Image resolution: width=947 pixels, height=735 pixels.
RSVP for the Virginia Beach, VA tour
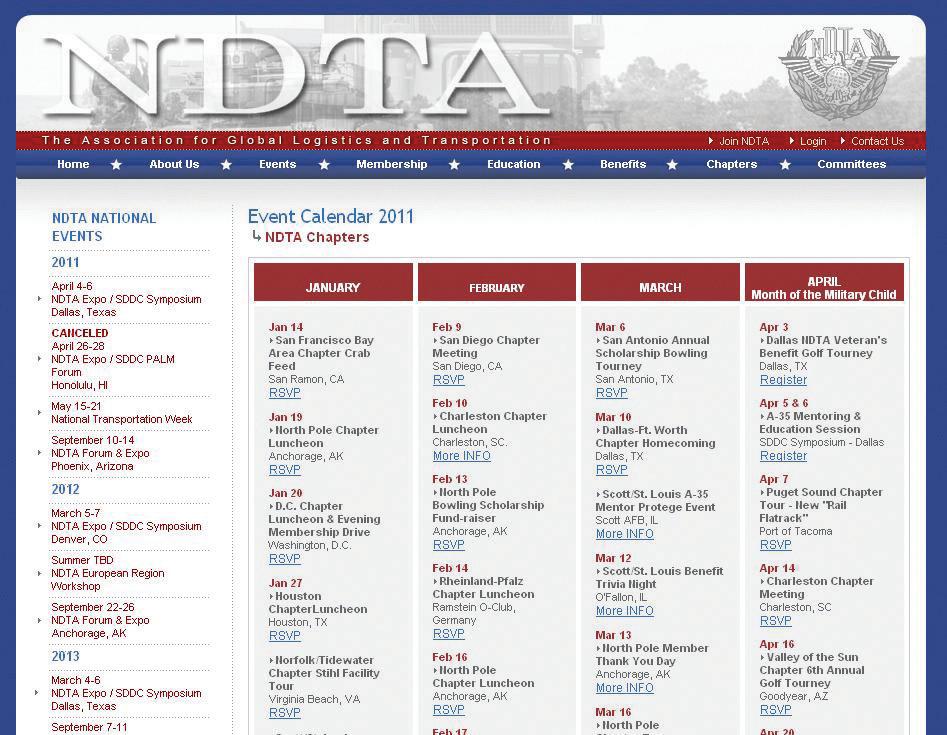click(284, 713)
